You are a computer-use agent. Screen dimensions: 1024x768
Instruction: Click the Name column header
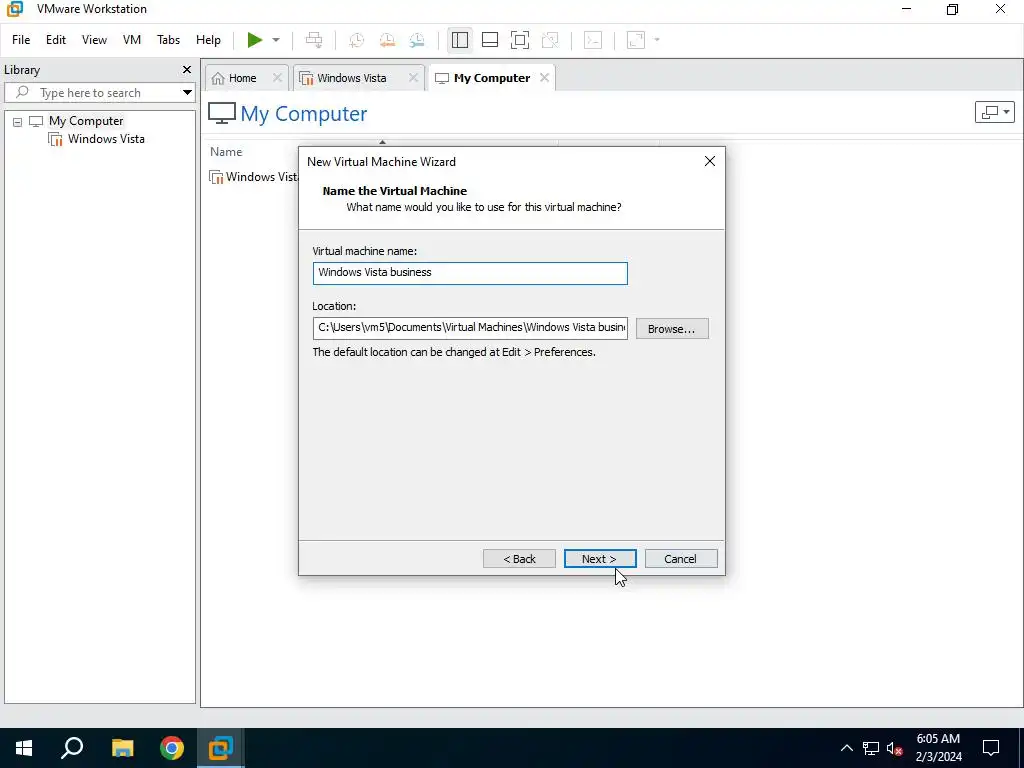pos(226,152)
